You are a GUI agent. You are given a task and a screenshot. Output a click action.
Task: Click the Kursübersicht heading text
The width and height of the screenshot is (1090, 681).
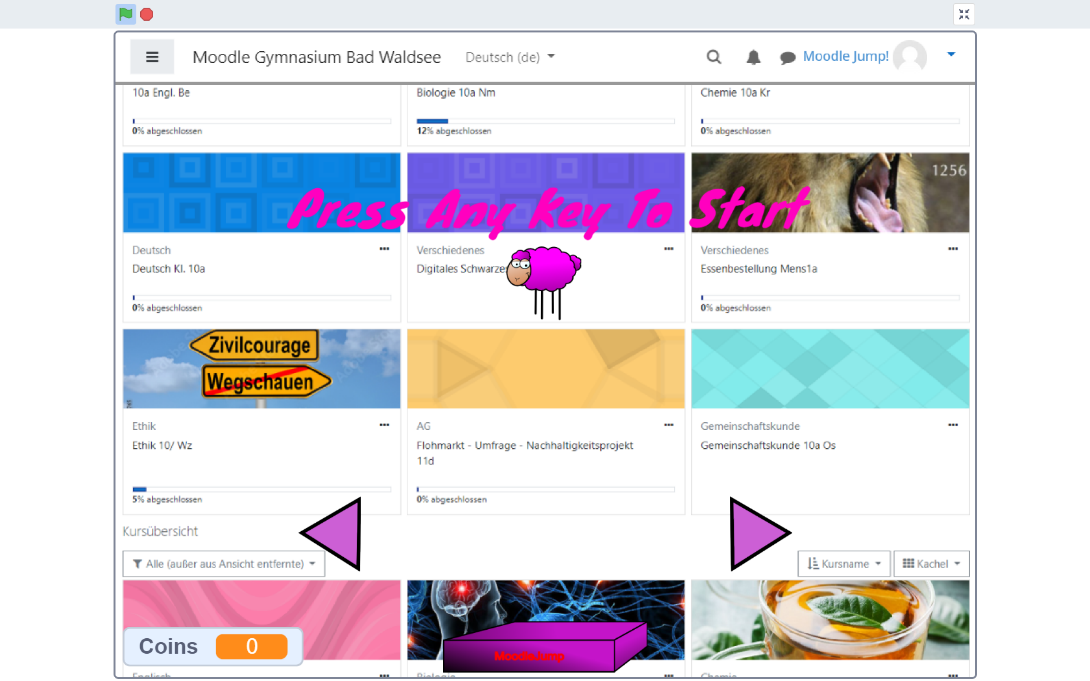[x=161, y=531]
